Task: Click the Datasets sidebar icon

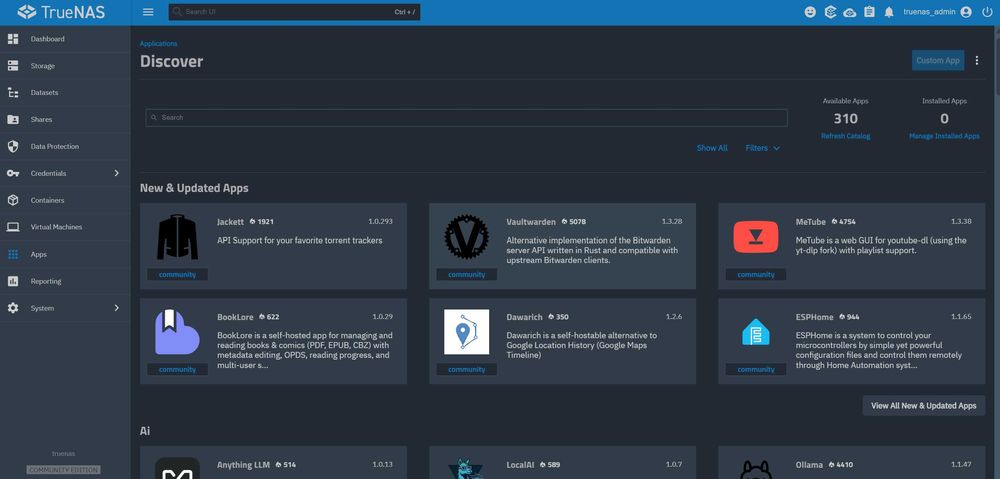Action: (x=13, y=92)
